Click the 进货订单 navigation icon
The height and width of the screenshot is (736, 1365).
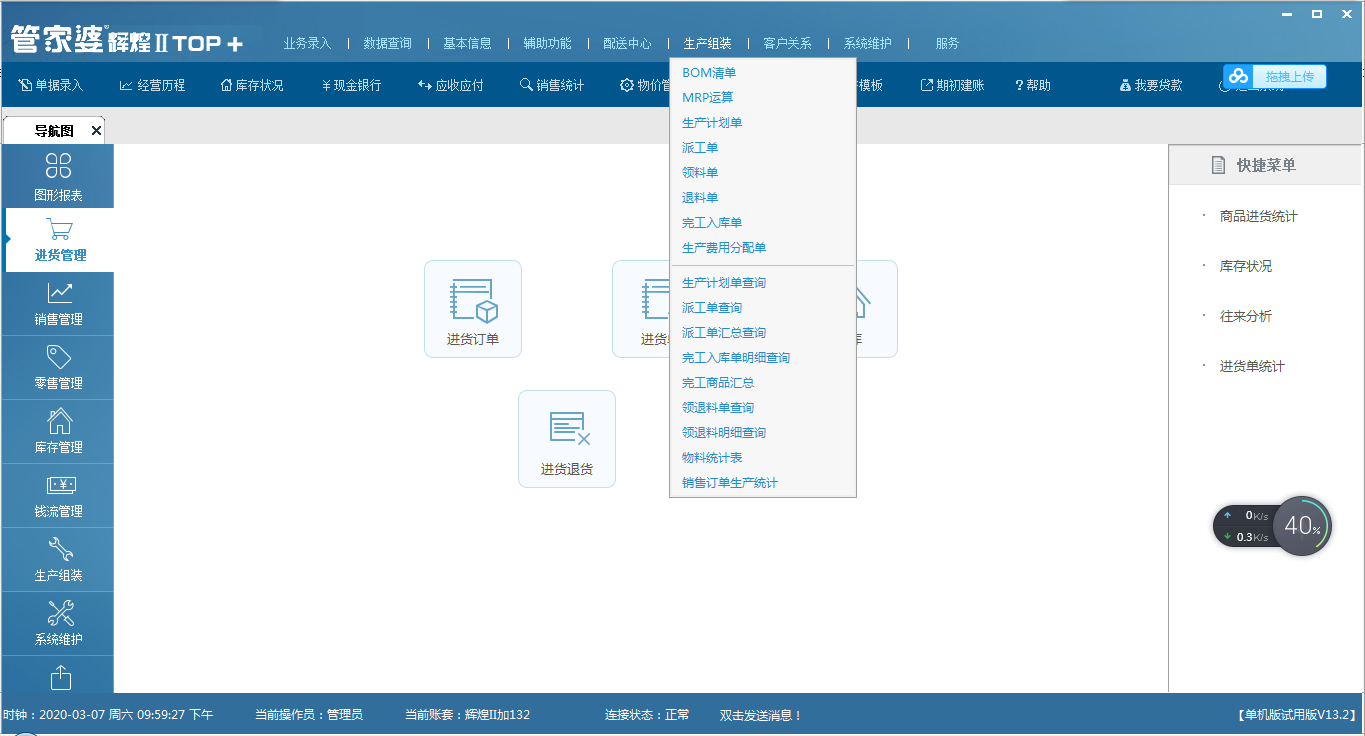click(x=473, y=309)
